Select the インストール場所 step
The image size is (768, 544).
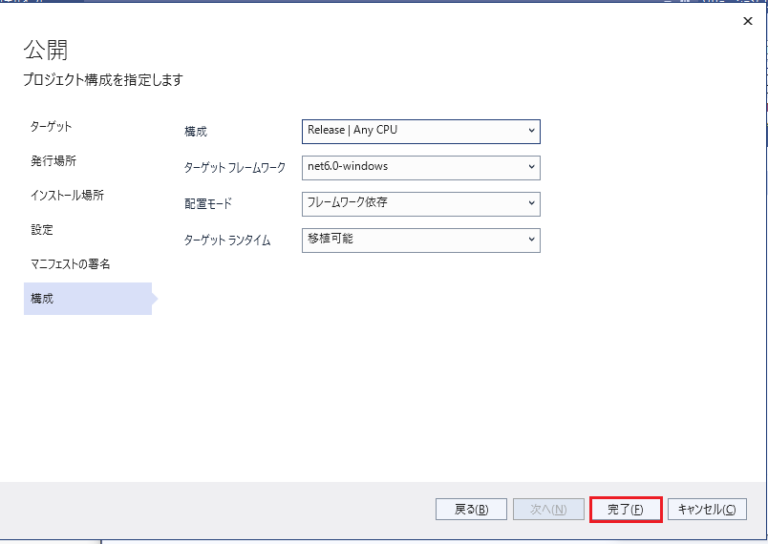click(x=67, y=195)
